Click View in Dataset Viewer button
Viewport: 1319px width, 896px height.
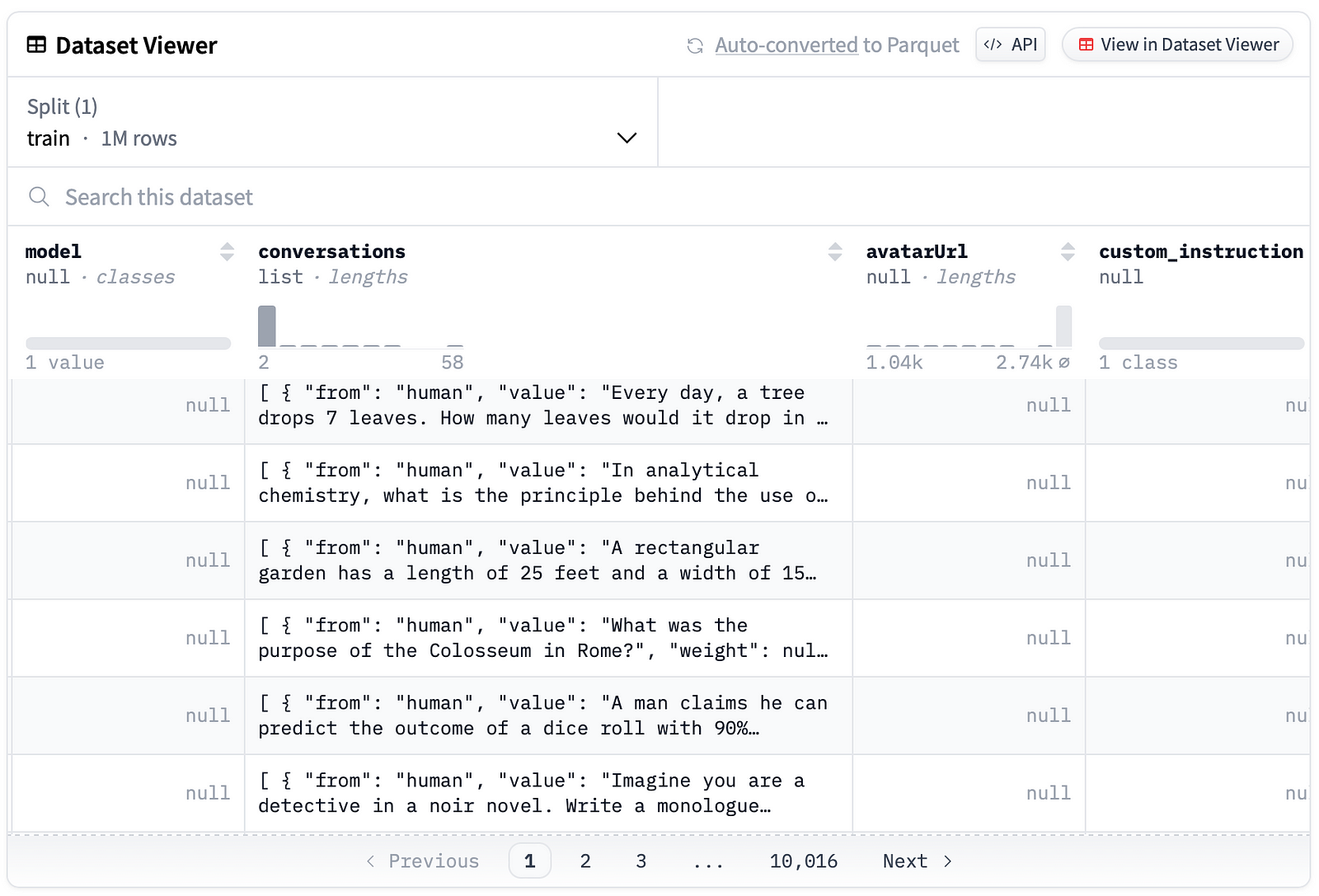coord(1177,45)
